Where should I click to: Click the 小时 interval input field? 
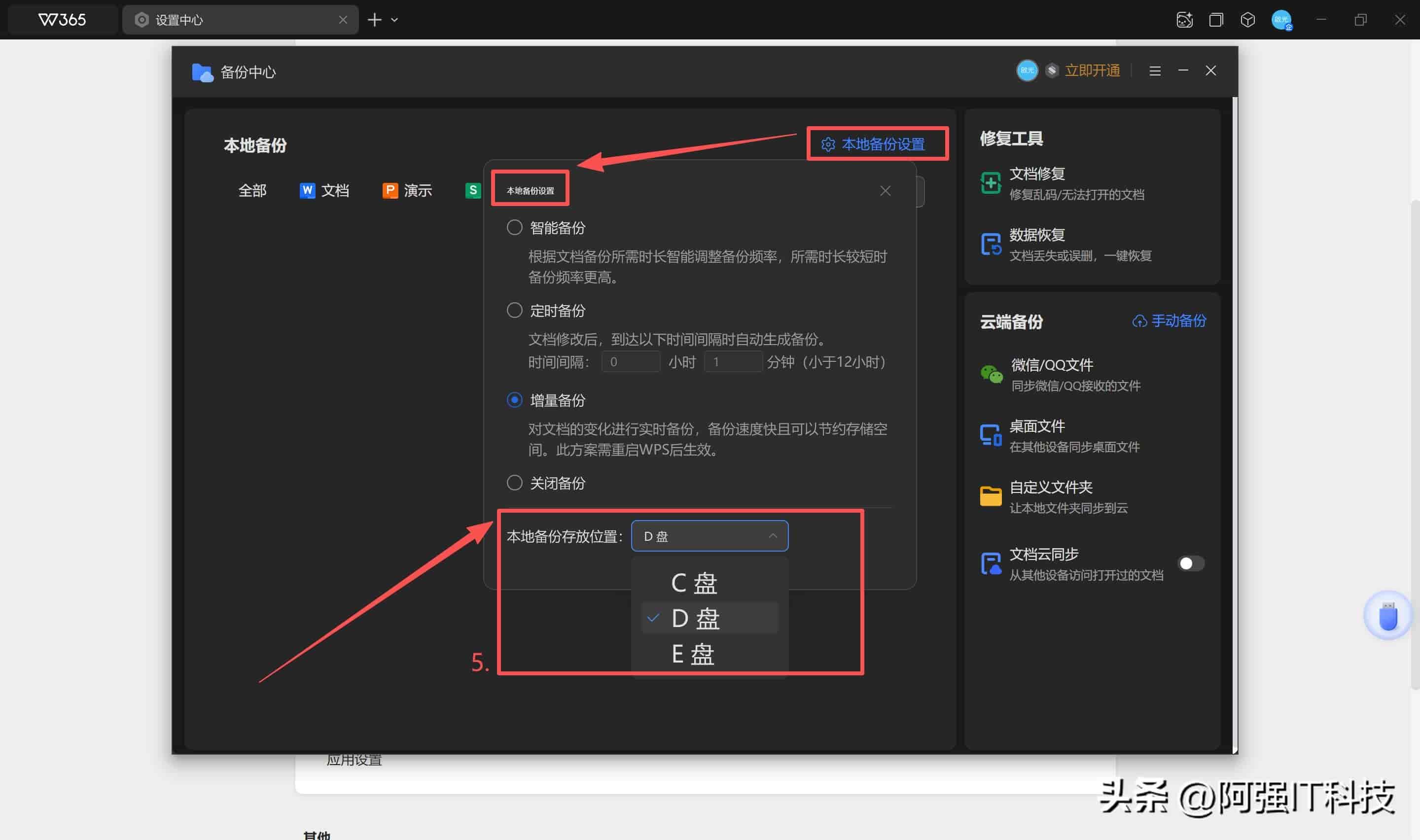631,362
